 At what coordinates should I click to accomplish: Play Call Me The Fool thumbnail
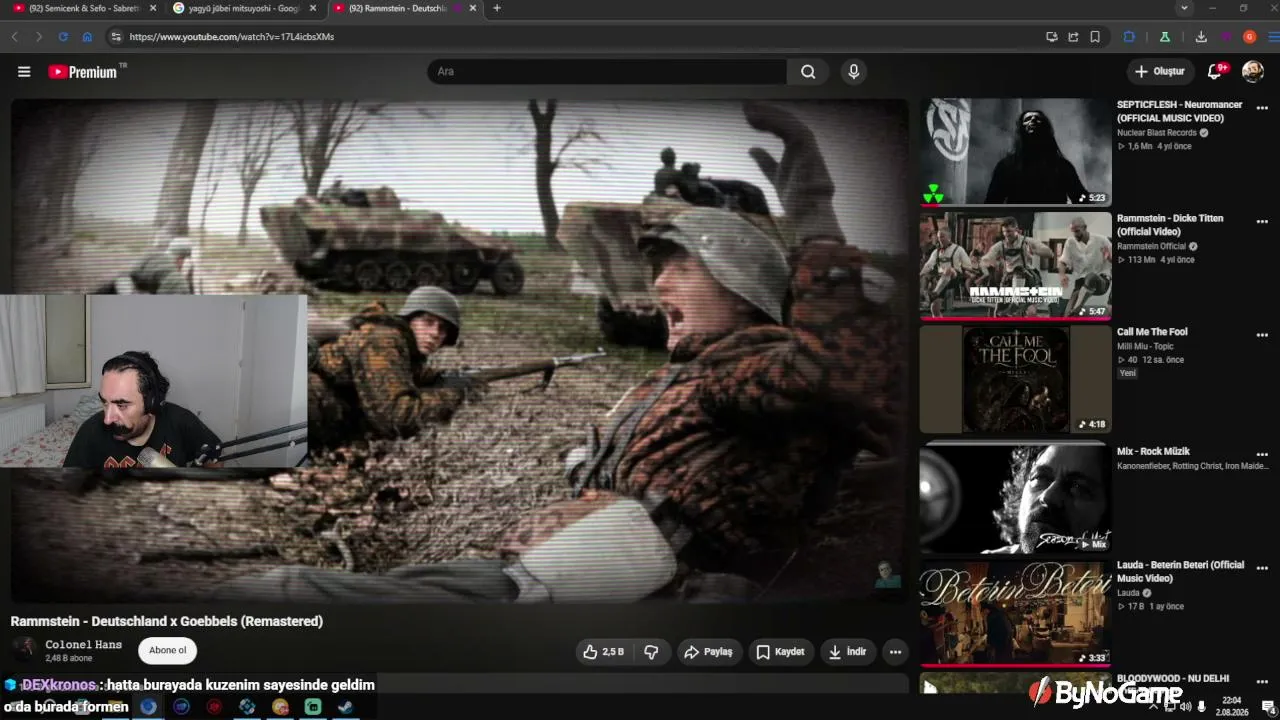(1015, 379)
